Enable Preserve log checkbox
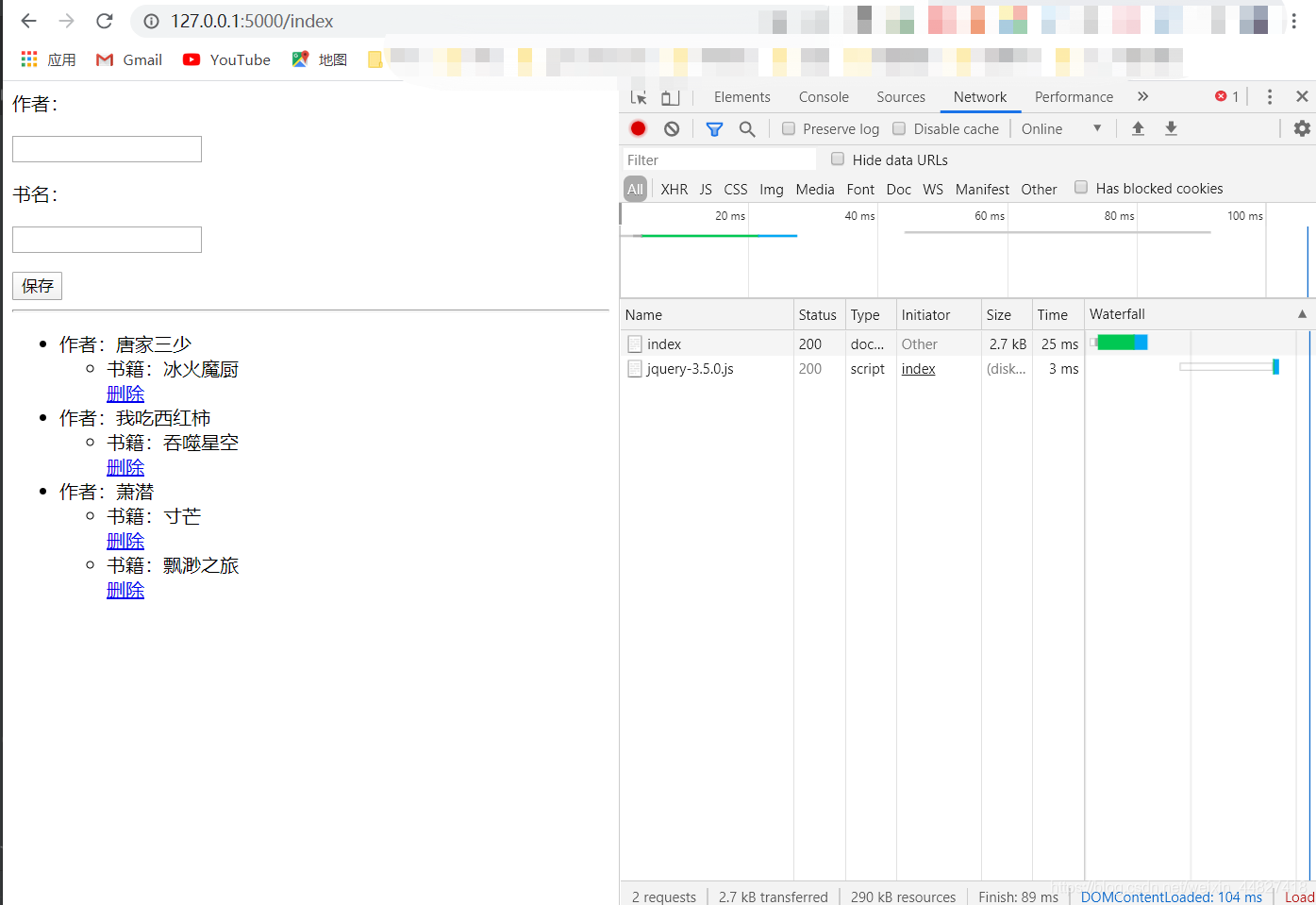The width and height of the screenshot is (1316, 905). 789,128
